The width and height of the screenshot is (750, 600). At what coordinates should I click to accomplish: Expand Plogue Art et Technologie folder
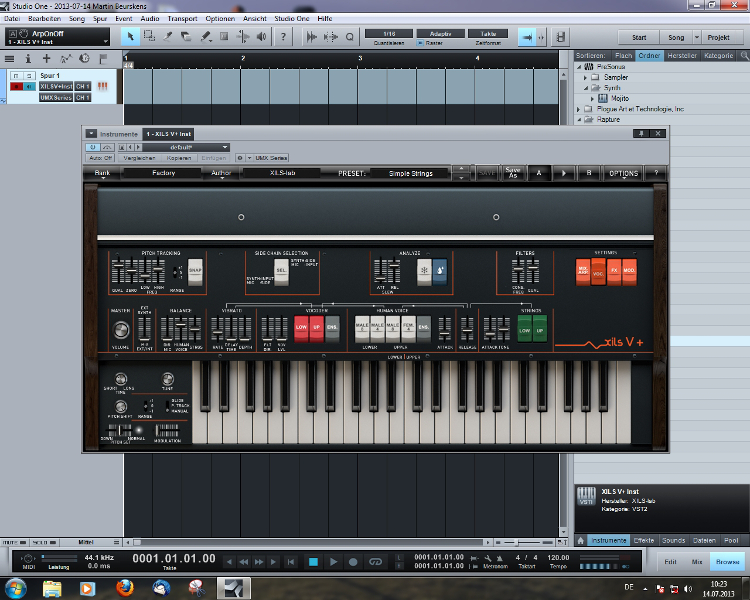pos(578,109)
